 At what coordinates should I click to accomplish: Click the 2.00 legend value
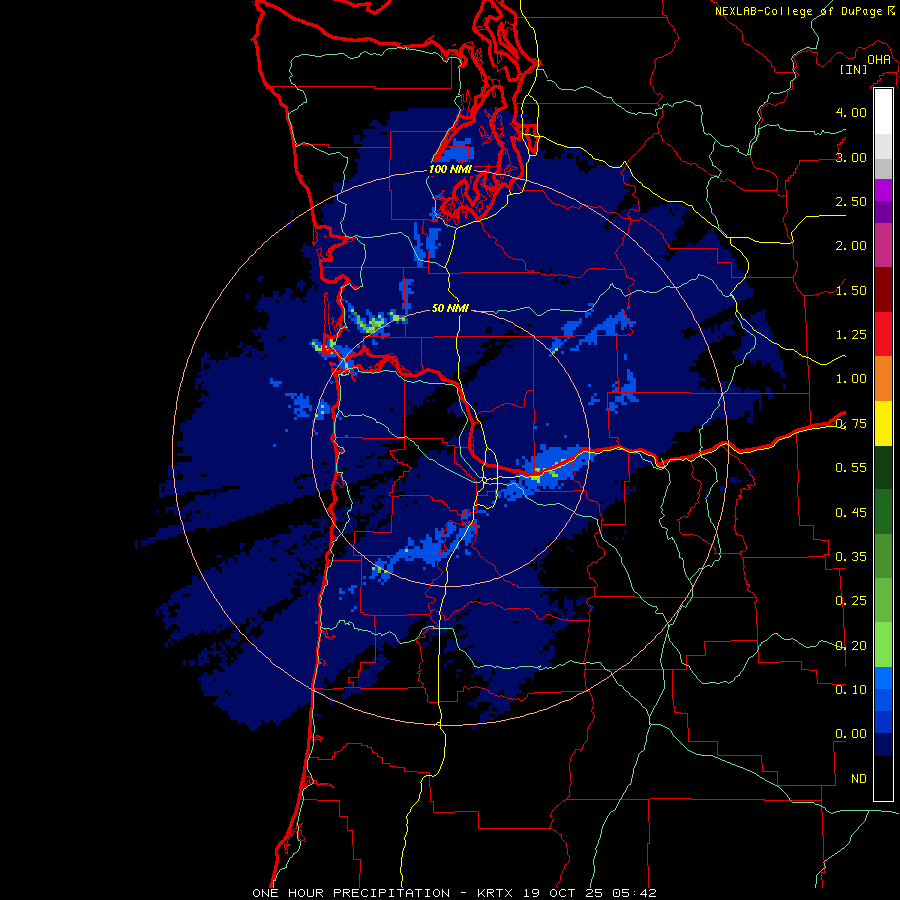(851, 246)
